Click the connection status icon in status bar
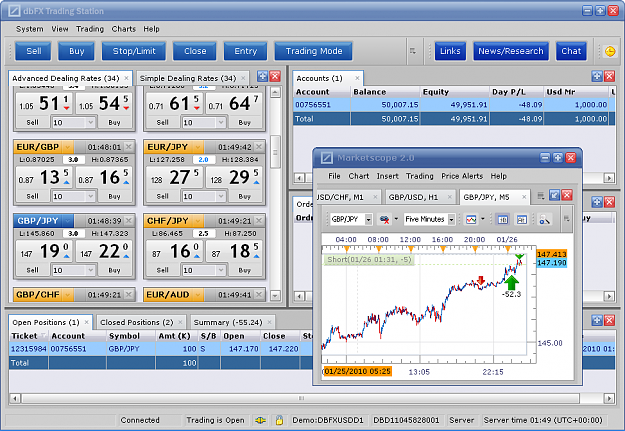Viewport: 625px width, 431px height. (260, 420)
